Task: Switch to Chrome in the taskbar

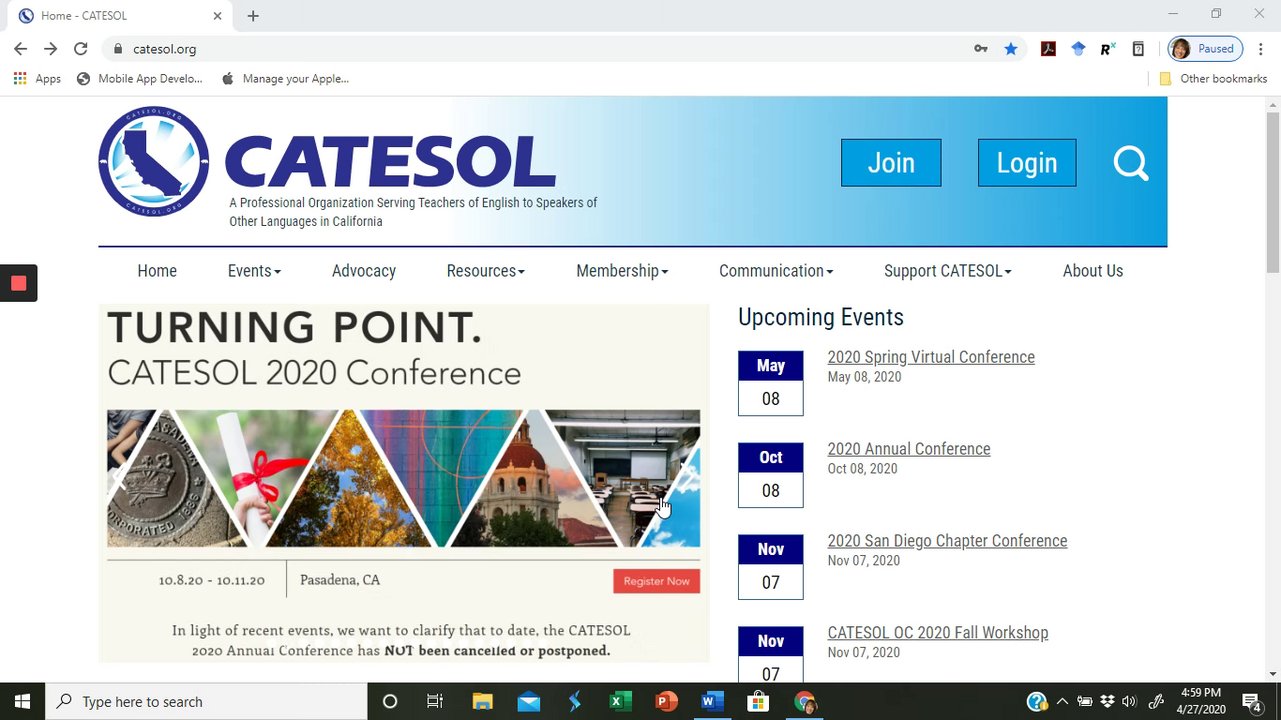Action: pos(805,701)
